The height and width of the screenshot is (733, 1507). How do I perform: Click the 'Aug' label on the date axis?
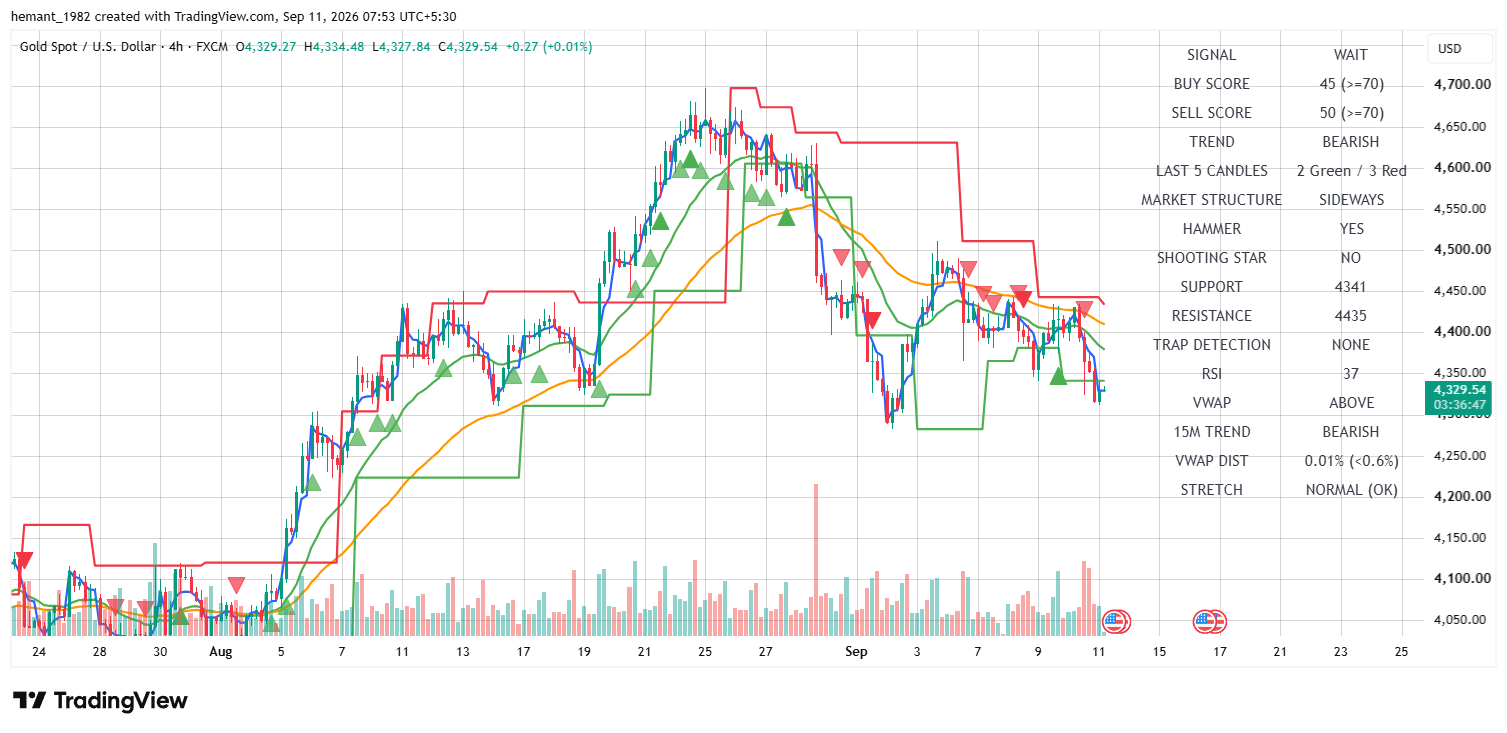point(221,652)
